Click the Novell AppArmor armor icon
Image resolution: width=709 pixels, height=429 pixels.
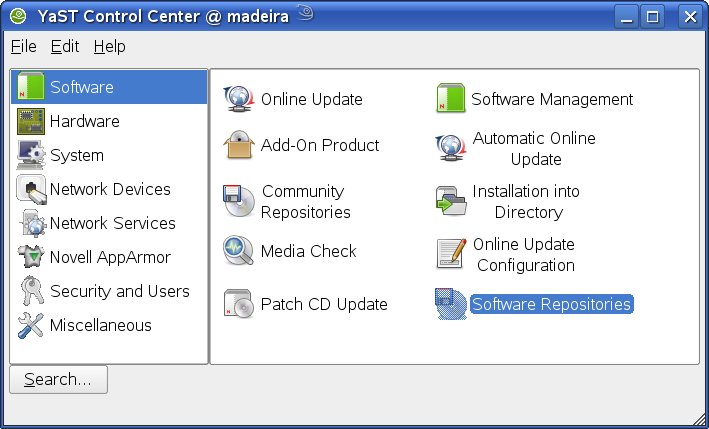31,257
